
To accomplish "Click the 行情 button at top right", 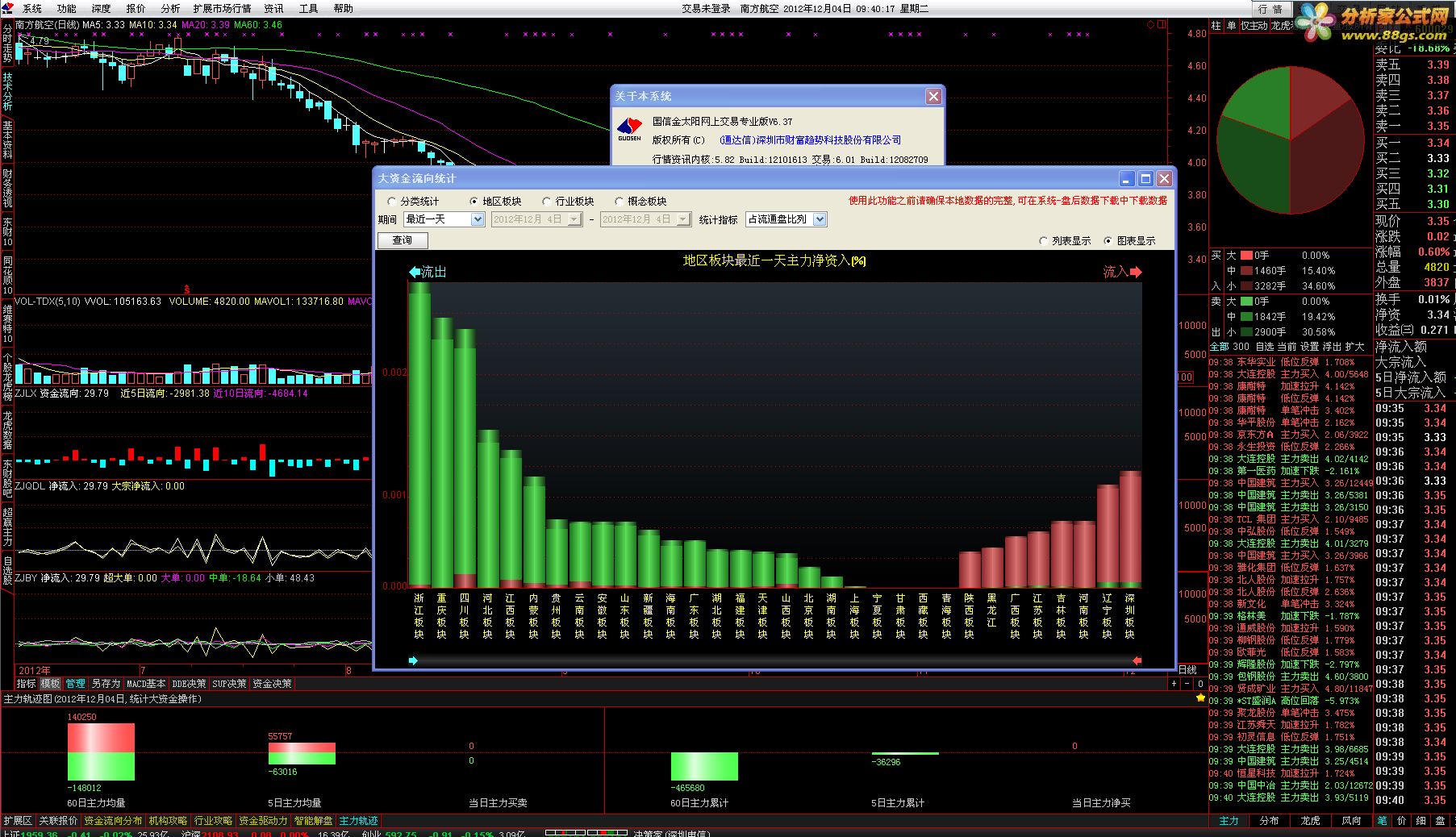I will [1270, 9].
